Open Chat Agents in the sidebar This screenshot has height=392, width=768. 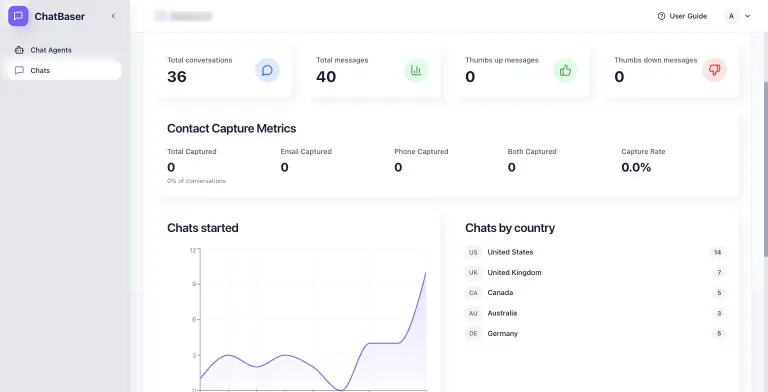(65, 50)
